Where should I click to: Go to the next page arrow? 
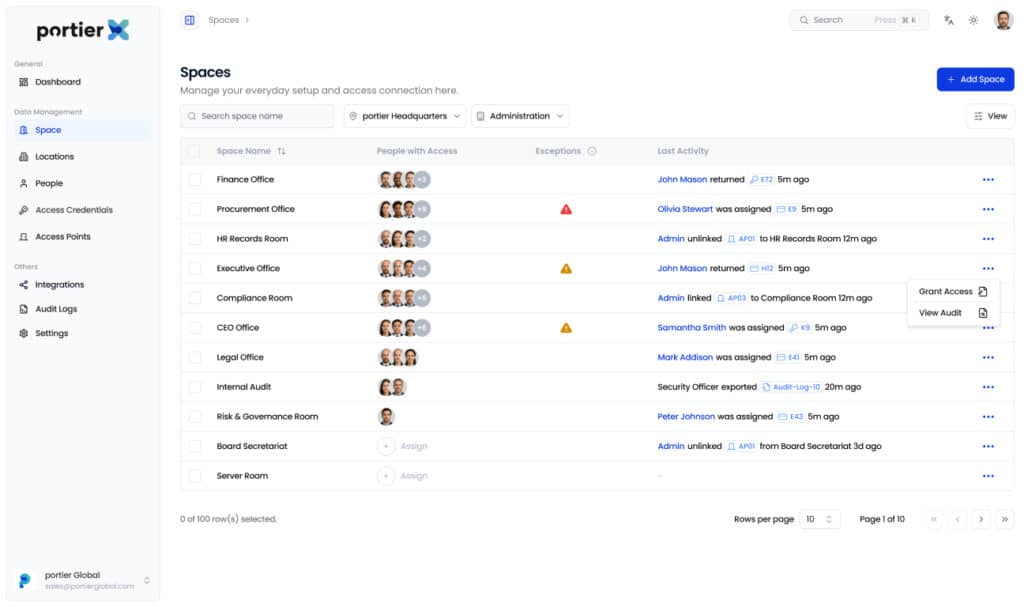coord(981,519)
